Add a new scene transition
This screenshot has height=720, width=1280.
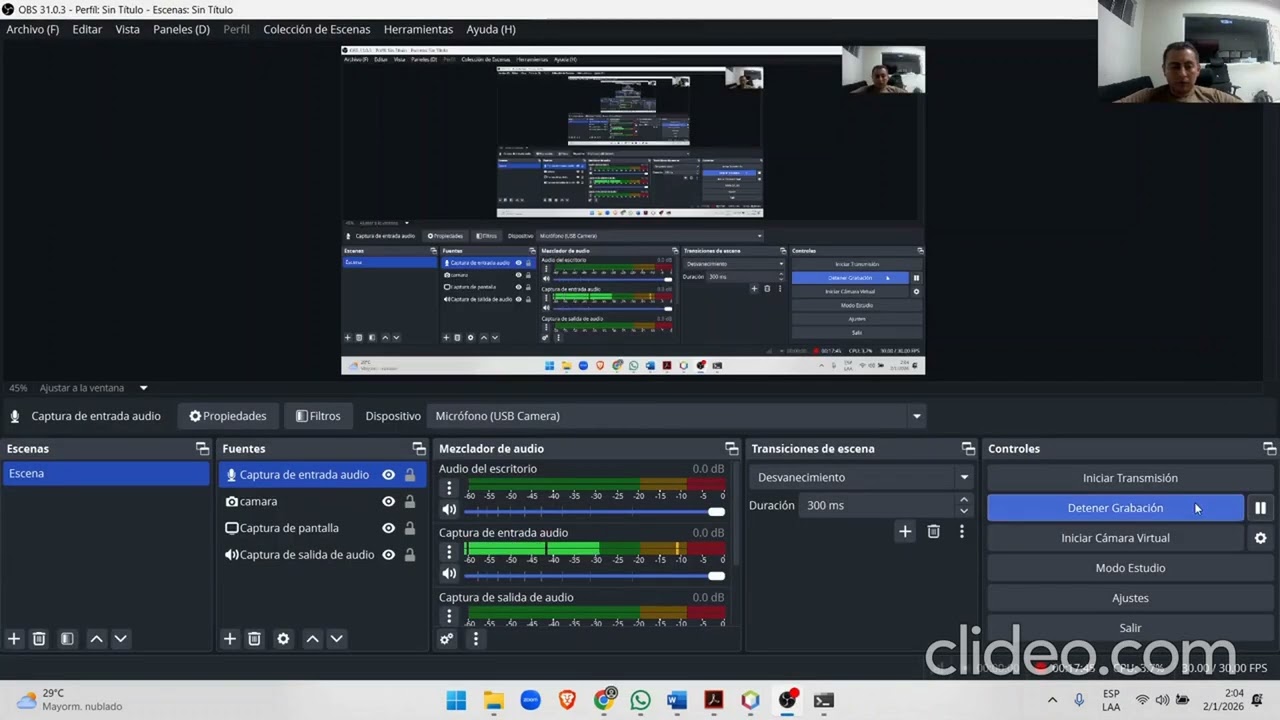click(x=905, y=532)
